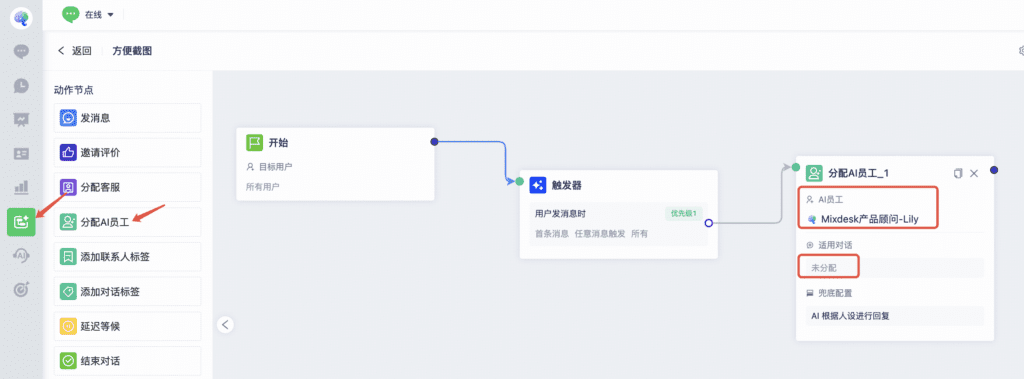Viewport: 1024px width, 379px height.
Task: Select the 发消息 action node
Action: click(x=127, y=118)
